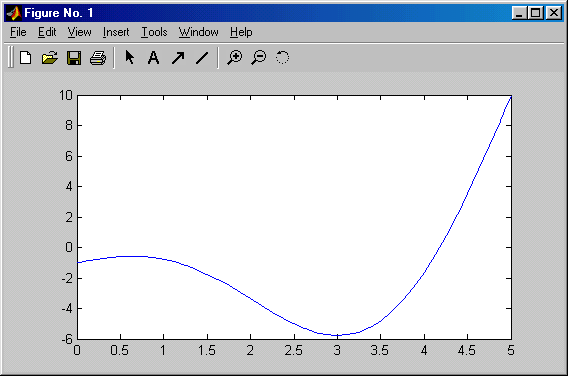This screenshot has height=376, width=568.
Task: Click x-axis tick label 3
Action: 337,351
